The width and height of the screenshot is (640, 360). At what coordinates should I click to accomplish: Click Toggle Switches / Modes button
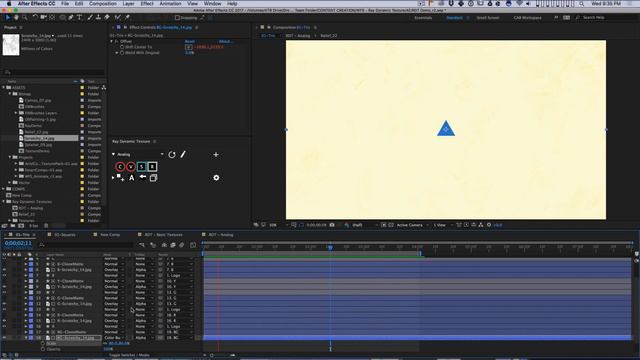tap(129, 355)
